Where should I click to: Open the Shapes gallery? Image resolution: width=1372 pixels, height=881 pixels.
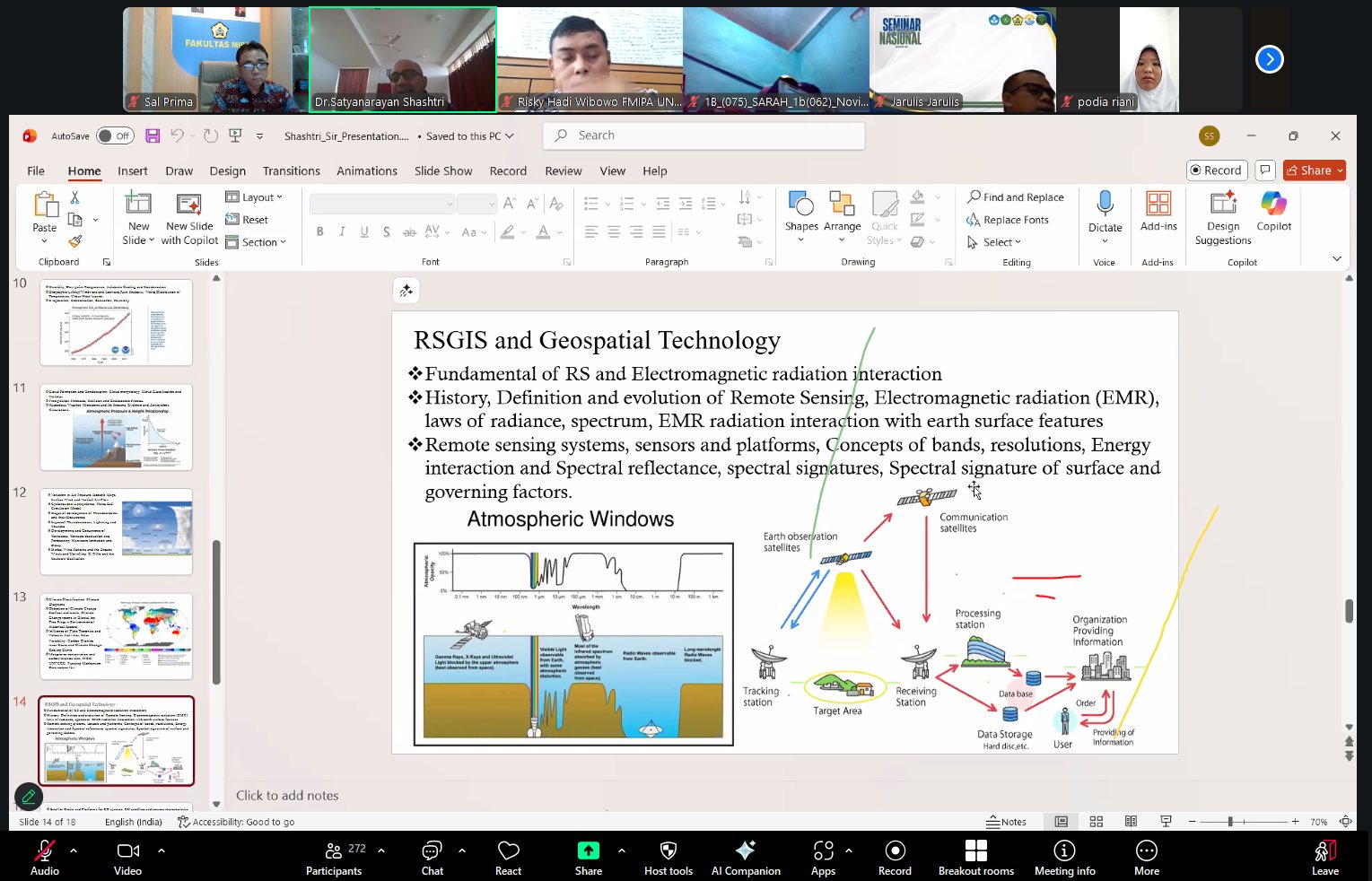[800, 211]
